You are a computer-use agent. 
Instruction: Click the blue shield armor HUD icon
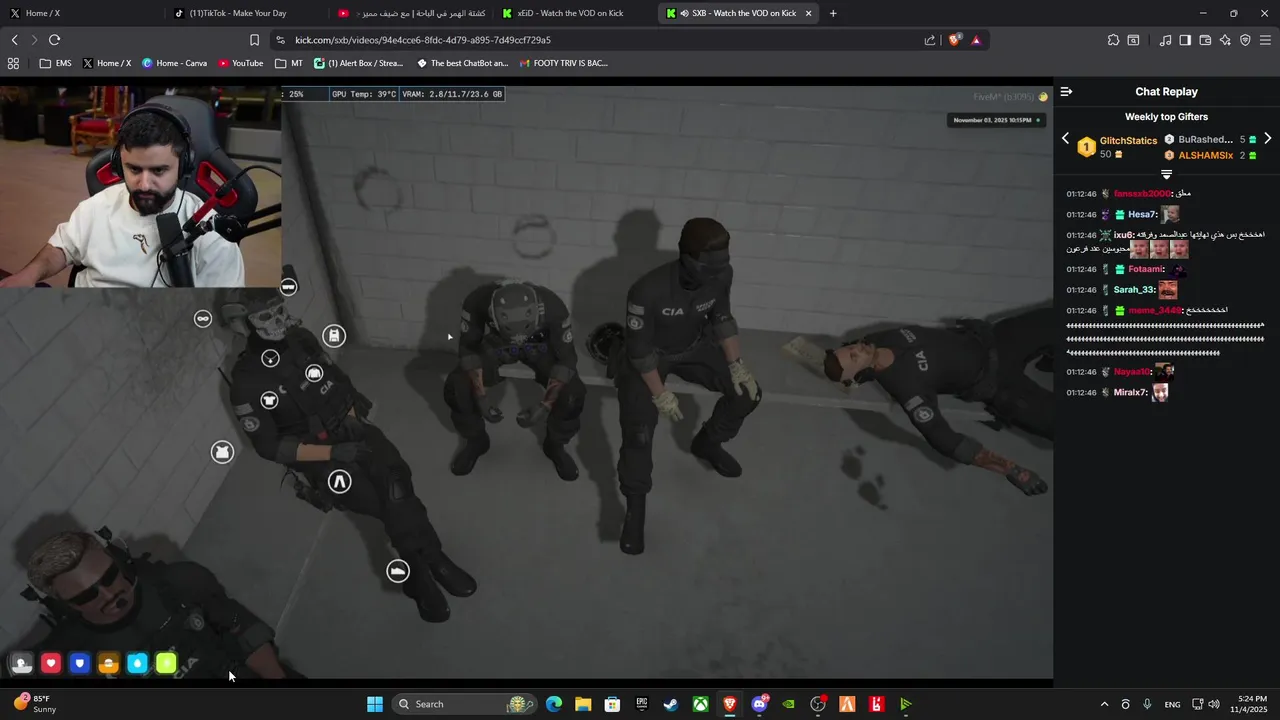point(80,663)
